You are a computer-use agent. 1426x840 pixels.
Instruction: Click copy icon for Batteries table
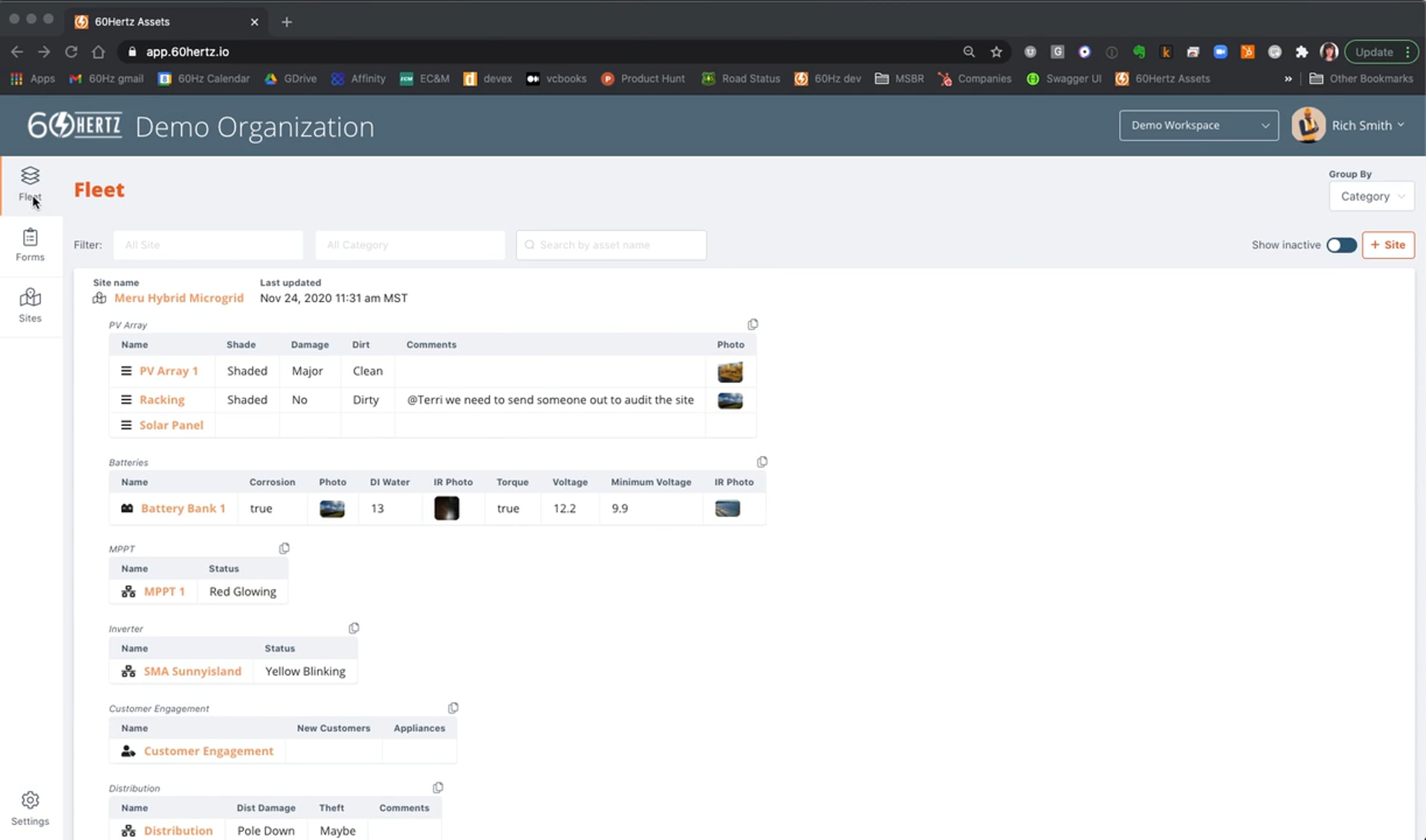[762, 462]
